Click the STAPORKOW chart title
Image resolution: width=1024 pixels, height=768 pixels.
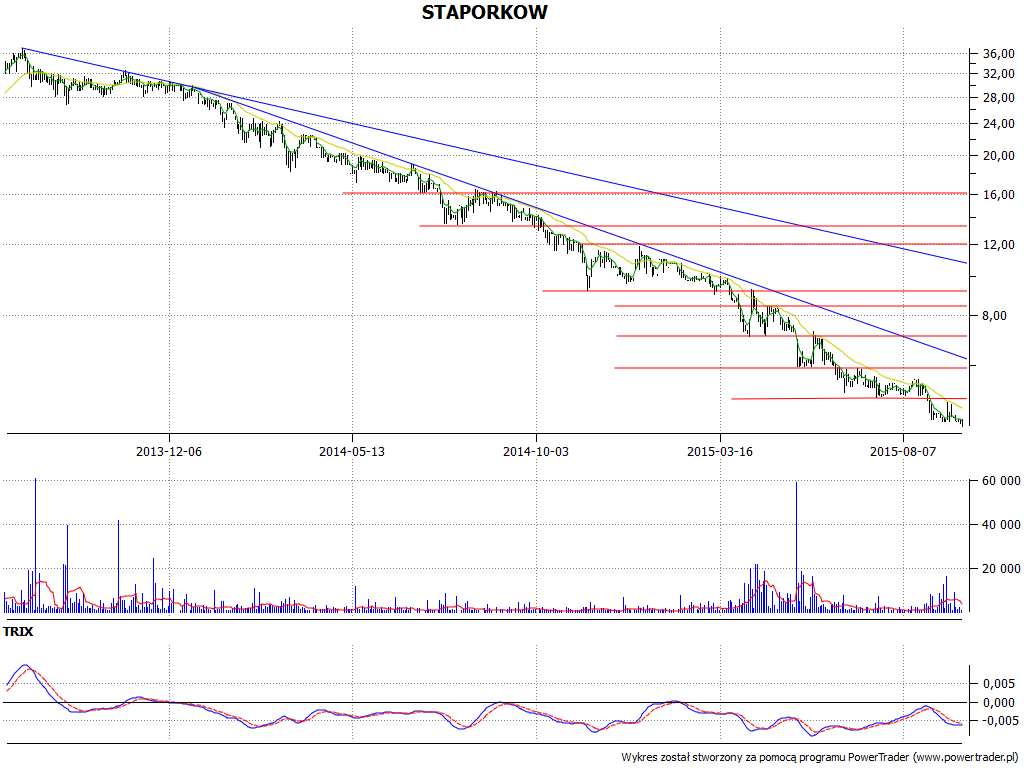(485, 12)
